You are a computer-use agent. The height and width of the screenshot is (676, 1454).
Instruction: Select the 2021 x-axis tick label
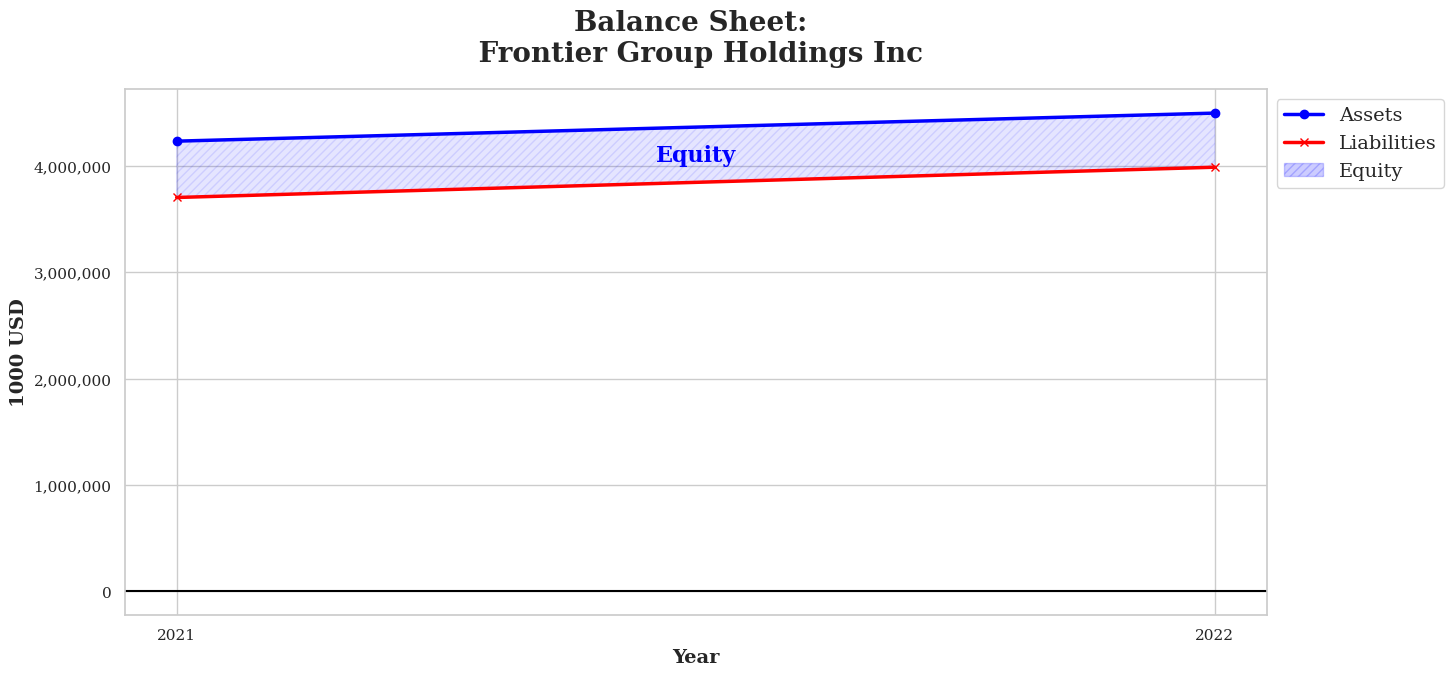click(176, 635)
